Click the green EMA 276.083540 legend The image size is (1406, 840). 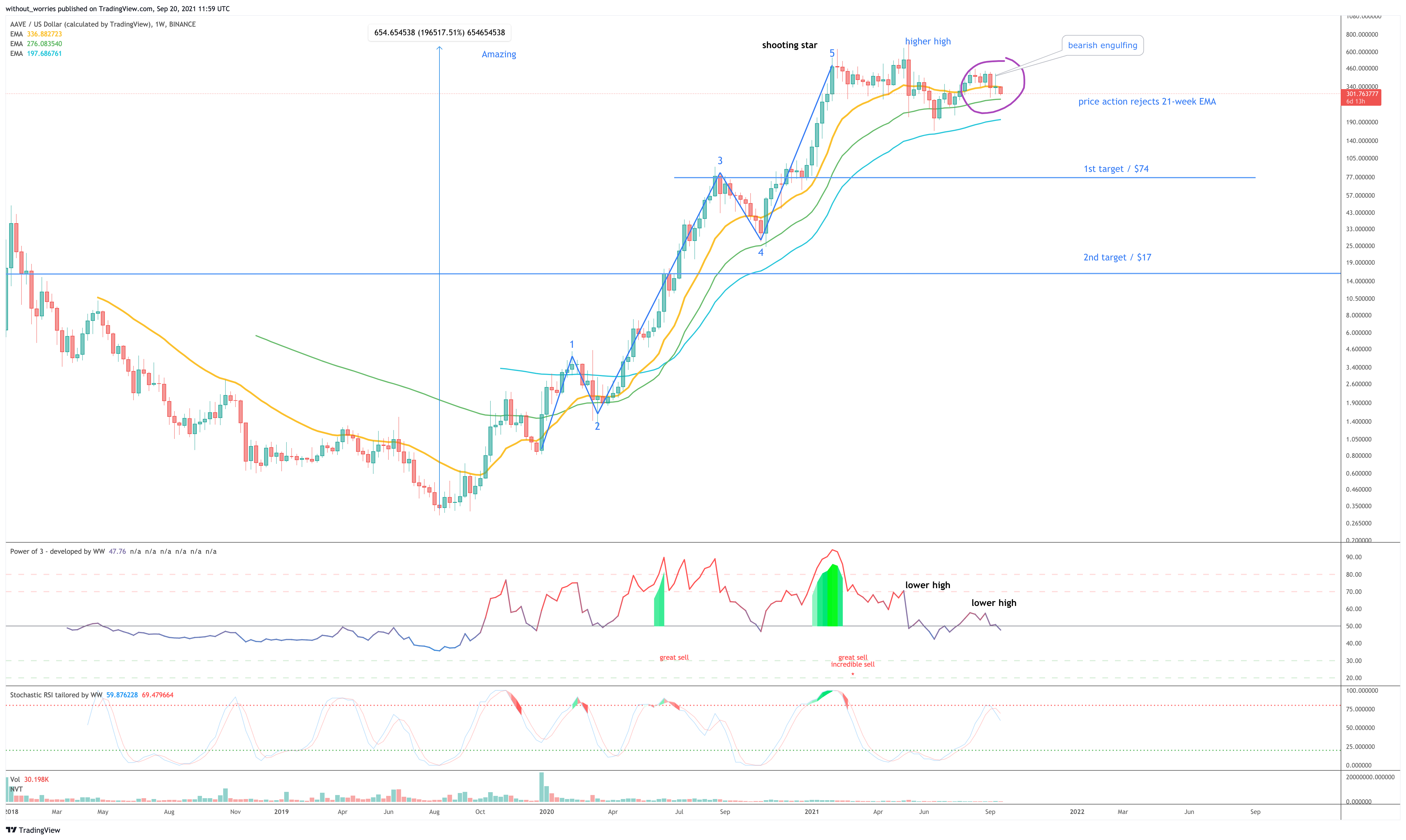pyautogui.click(x=36, y=44)
